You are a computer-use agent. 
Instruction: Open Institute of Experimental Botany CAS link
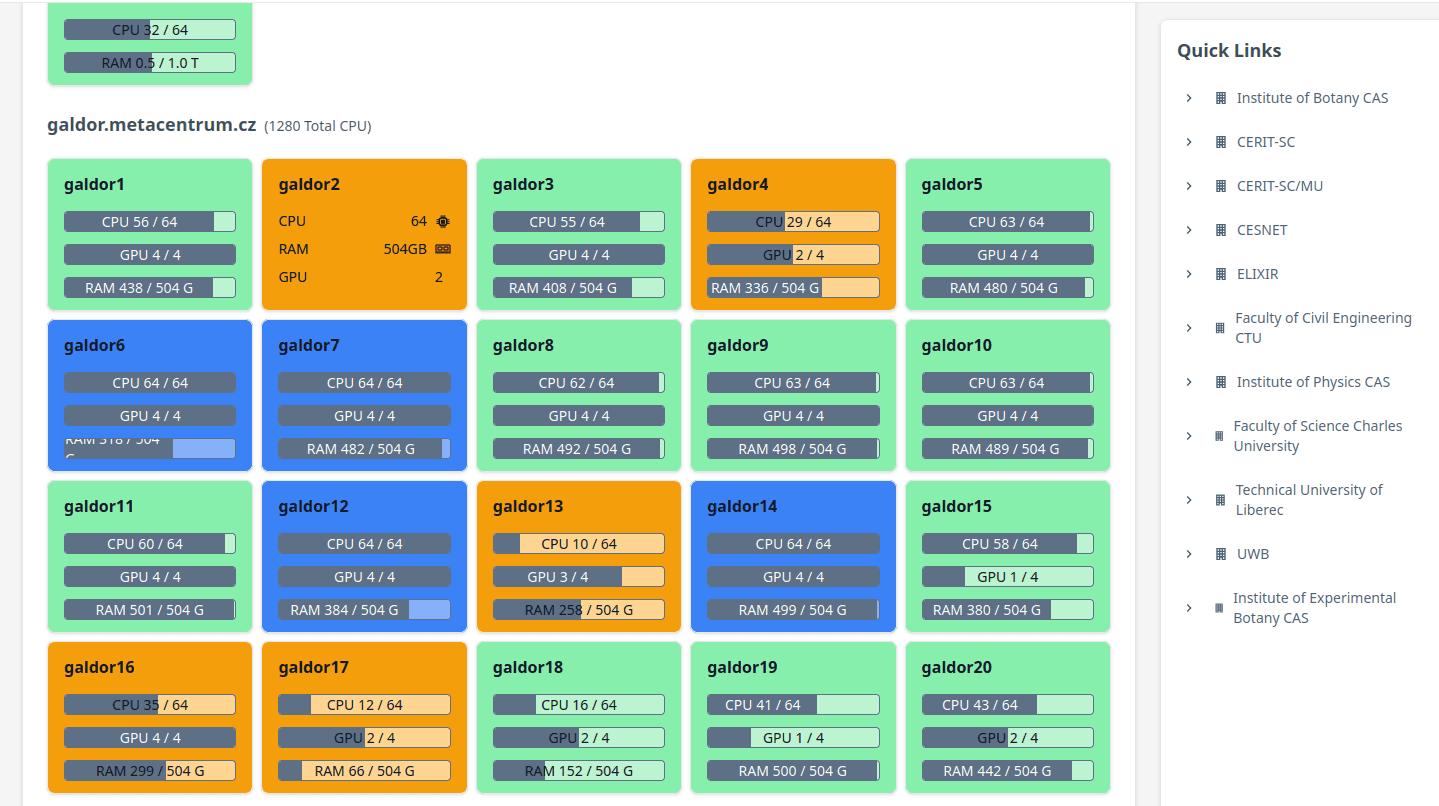tap(1314, 608)
